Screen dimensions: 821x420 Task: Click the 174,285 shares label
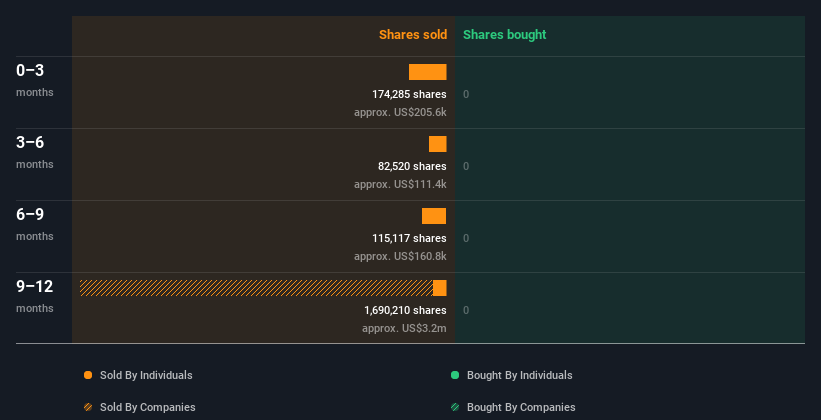[x=409, y=94]
